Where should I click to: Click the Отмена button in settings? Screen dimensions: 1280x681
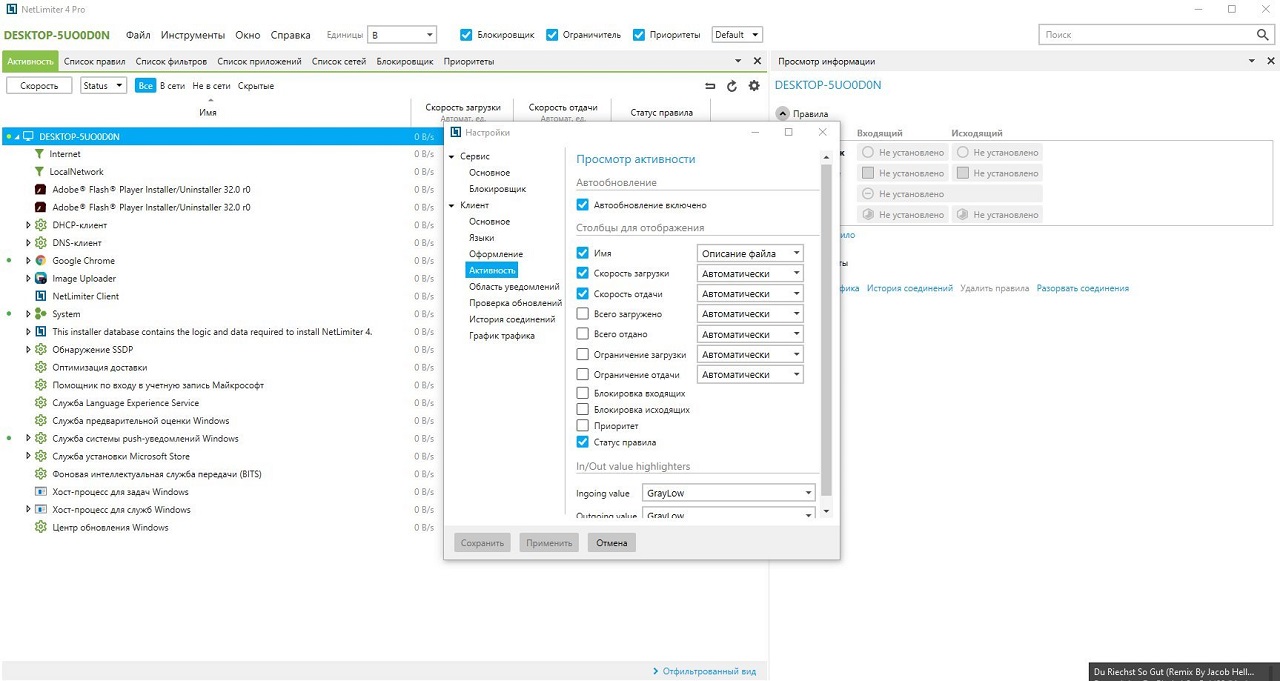pos(611,543)
